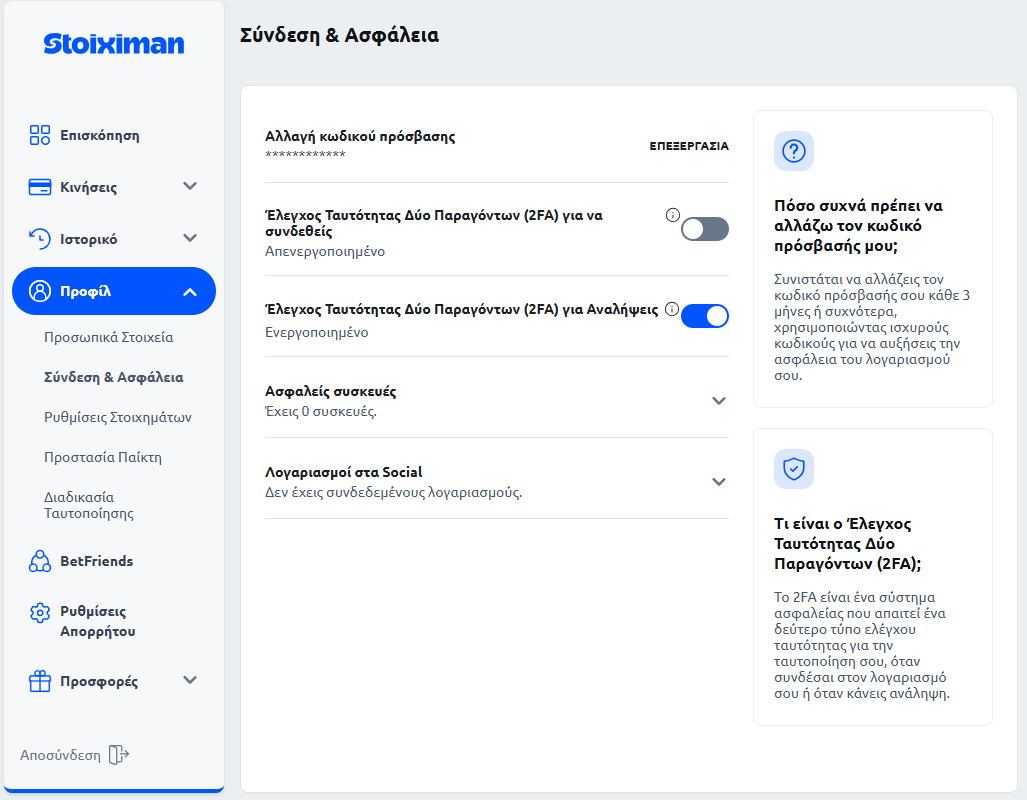Enable 2FA toggle for login
The image size is (1027, 800).
coord(705,229)
